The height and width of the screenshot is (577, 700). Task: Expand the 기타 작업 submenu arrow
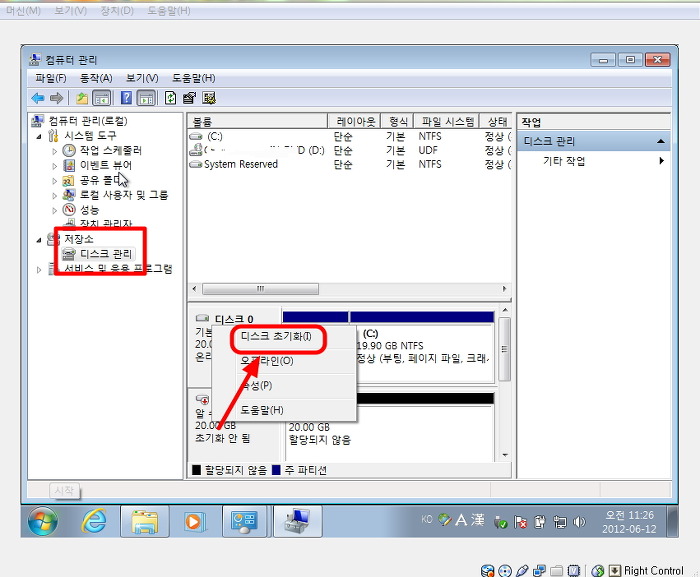pos(661,161)
